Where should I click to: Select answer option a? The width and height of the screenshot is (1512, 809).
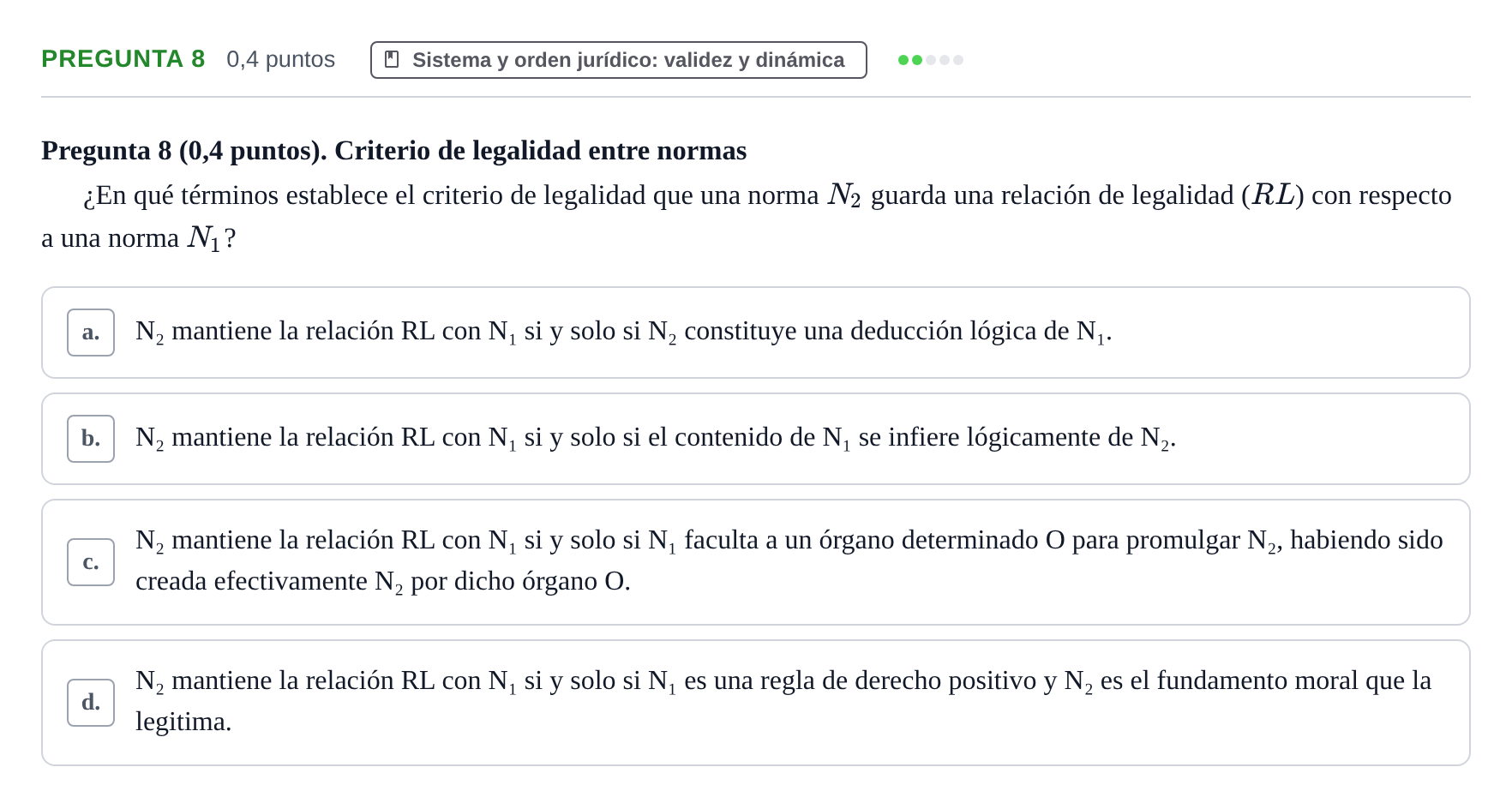point(755,333)
